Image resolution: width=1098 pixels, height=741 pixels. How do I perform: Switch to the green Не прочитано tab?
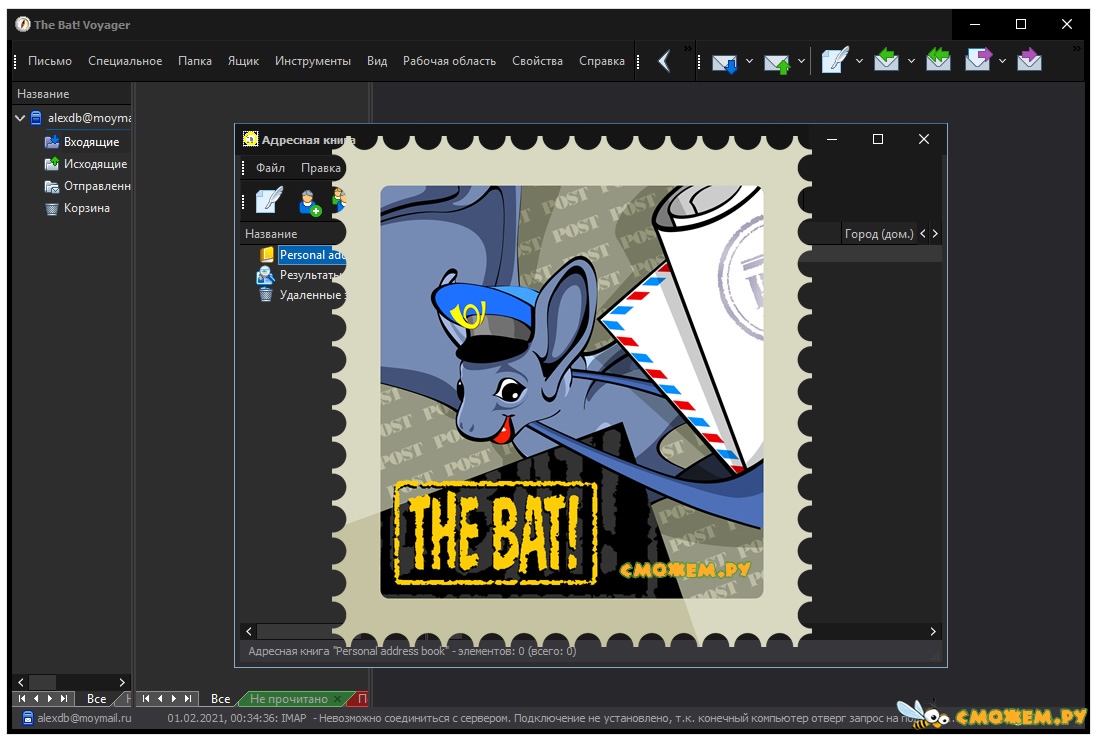point(289,699)
